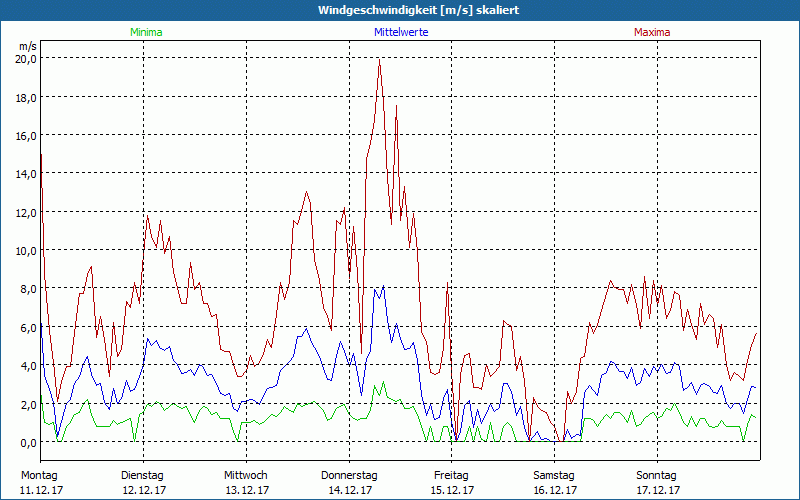800x500 pixels.
Task: Select the Freitag day label
Action: click(451, 475)
